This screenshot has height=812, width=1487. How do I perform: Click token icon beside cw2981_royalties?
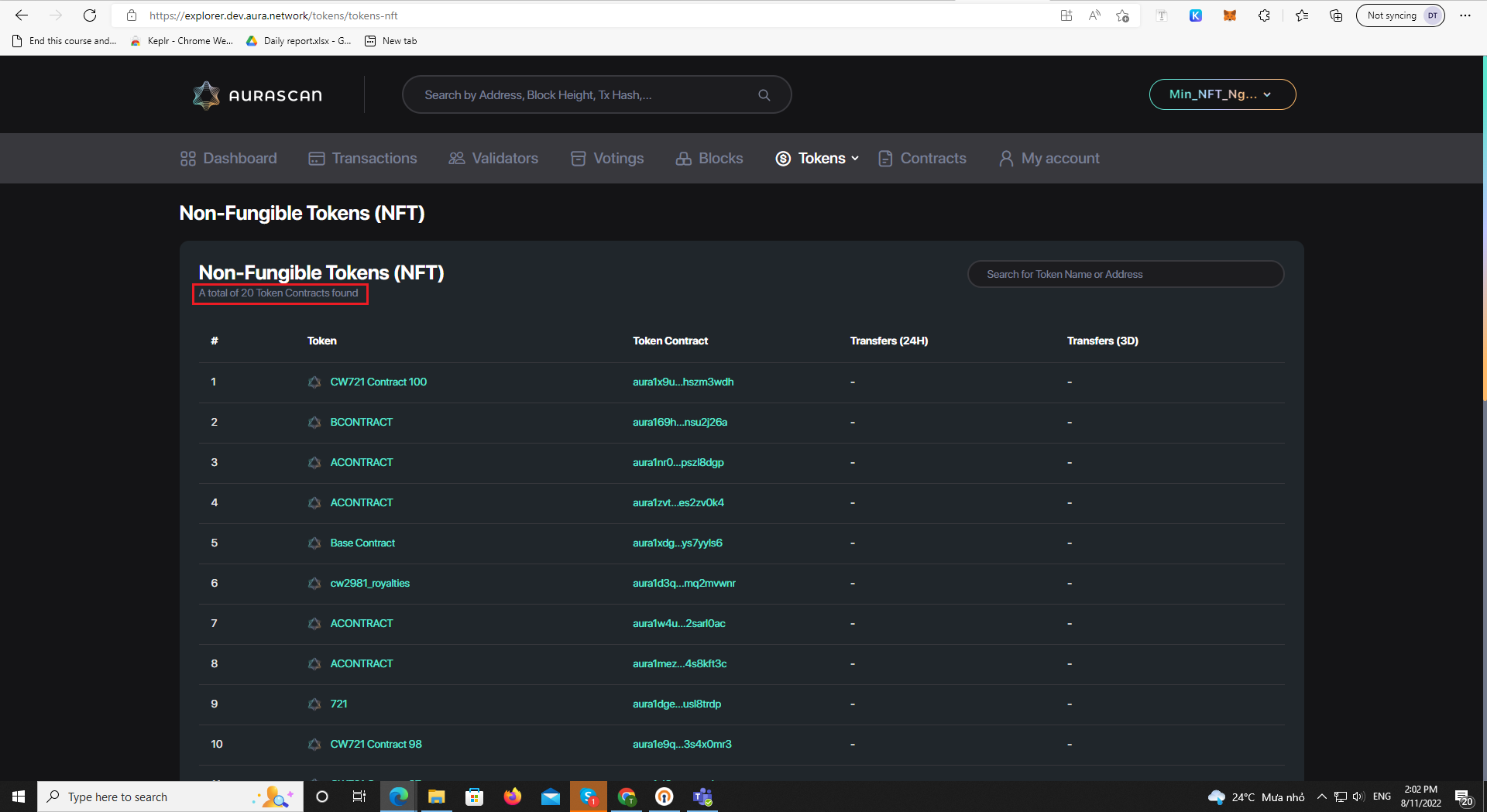(x=314, y=584)
